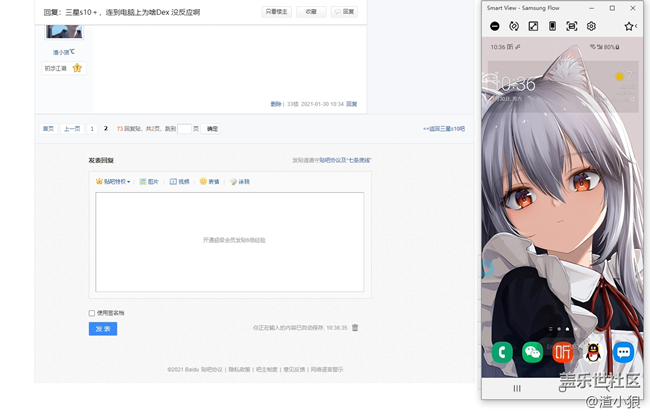This screenshot has width=650, height=420.
Task: Open the 涂鸦 doodle tool
Action: 240,182
